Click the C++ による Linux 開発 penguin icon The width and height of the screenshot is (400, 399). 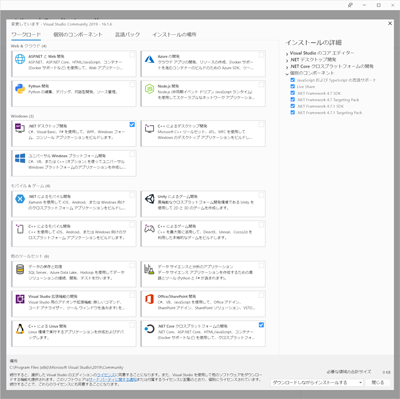20,329
